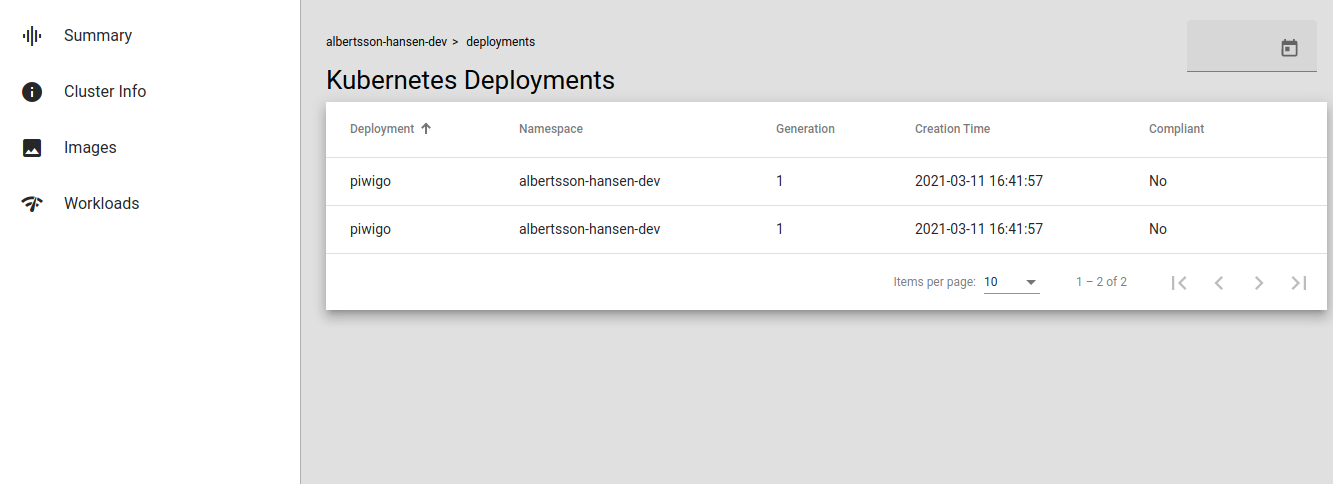1333x484 pixels.
Task: Click the Workloads gauge icon
Action: (x=32, y=204)
